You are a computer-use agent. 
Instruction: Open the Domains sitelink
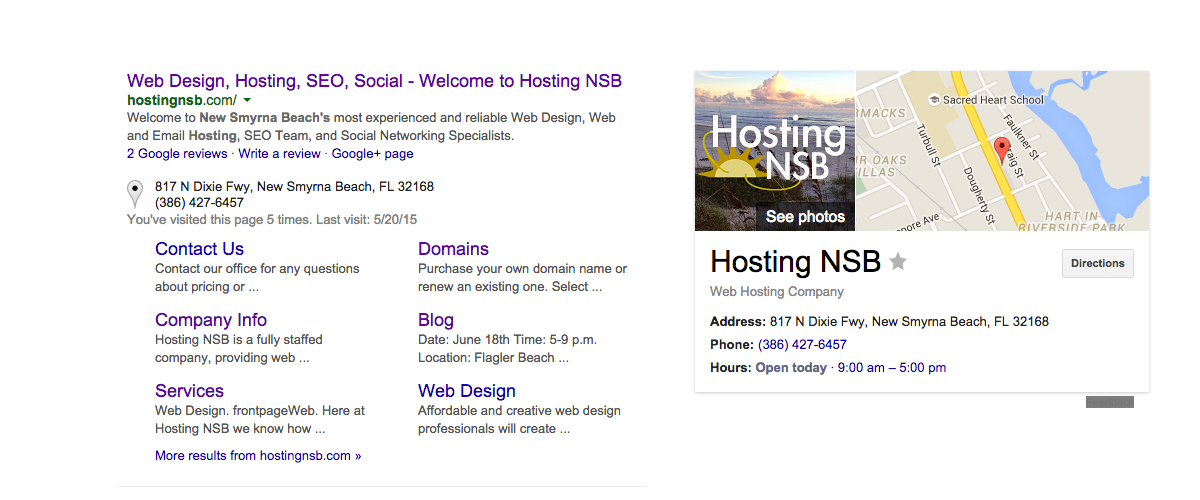(453, 249)
